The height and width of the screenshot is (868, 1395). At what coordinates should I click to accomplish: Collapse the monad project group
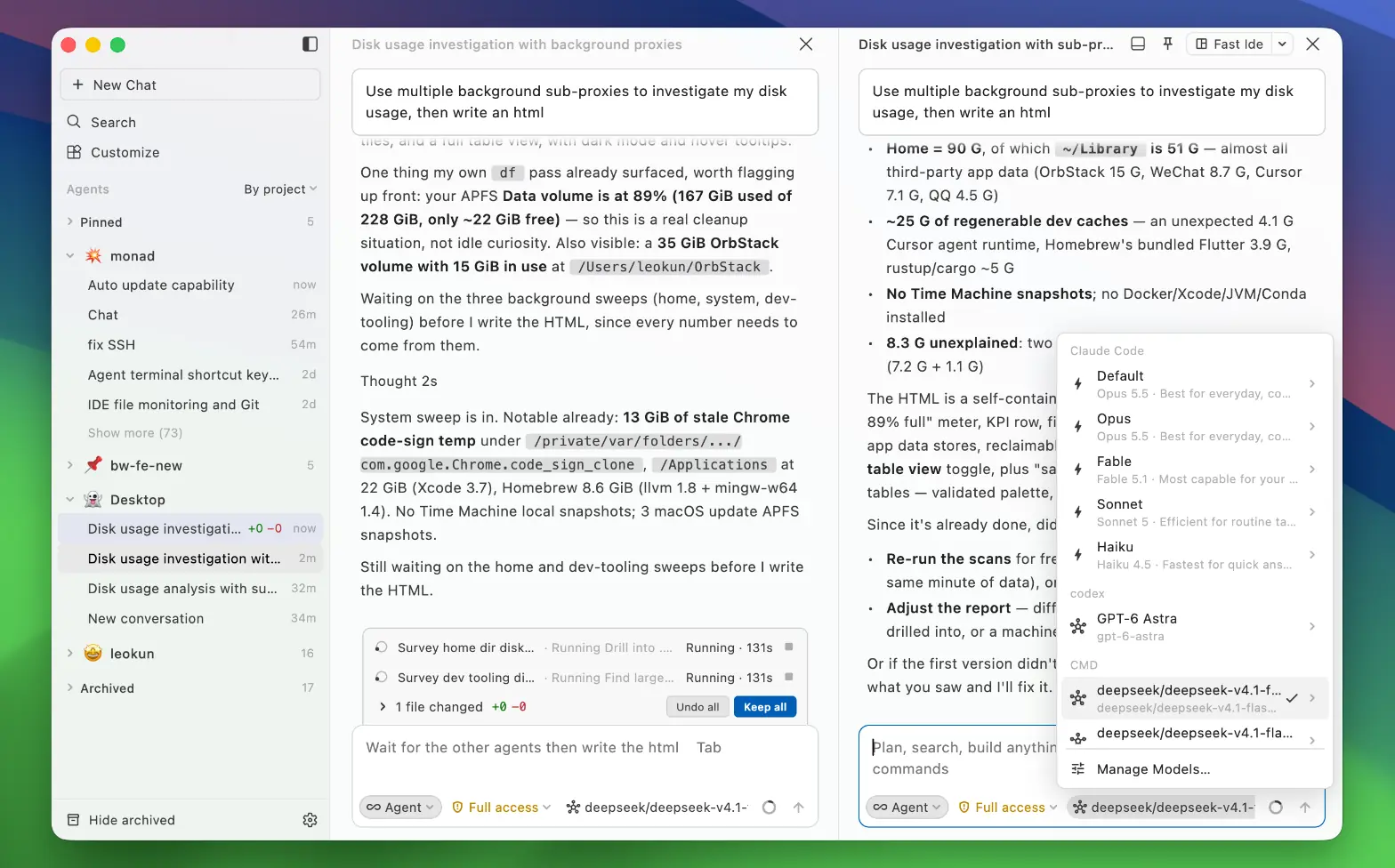point(70,256)
